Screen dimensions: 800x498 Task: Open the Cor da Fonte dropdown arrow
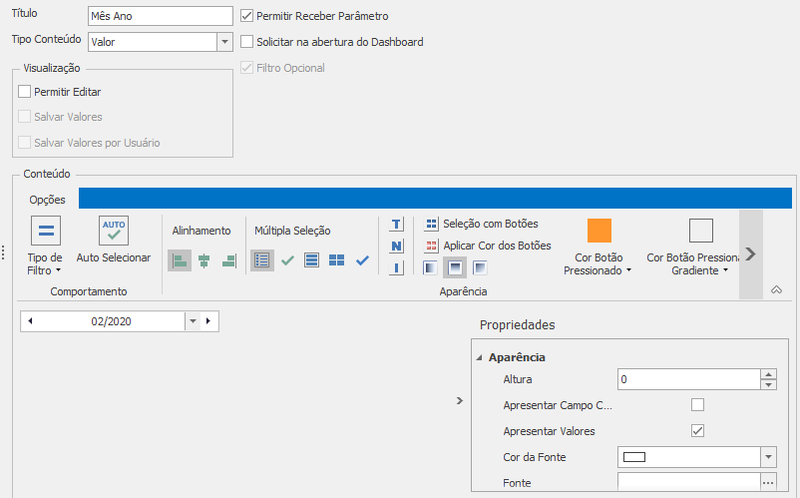click(768, 457)
